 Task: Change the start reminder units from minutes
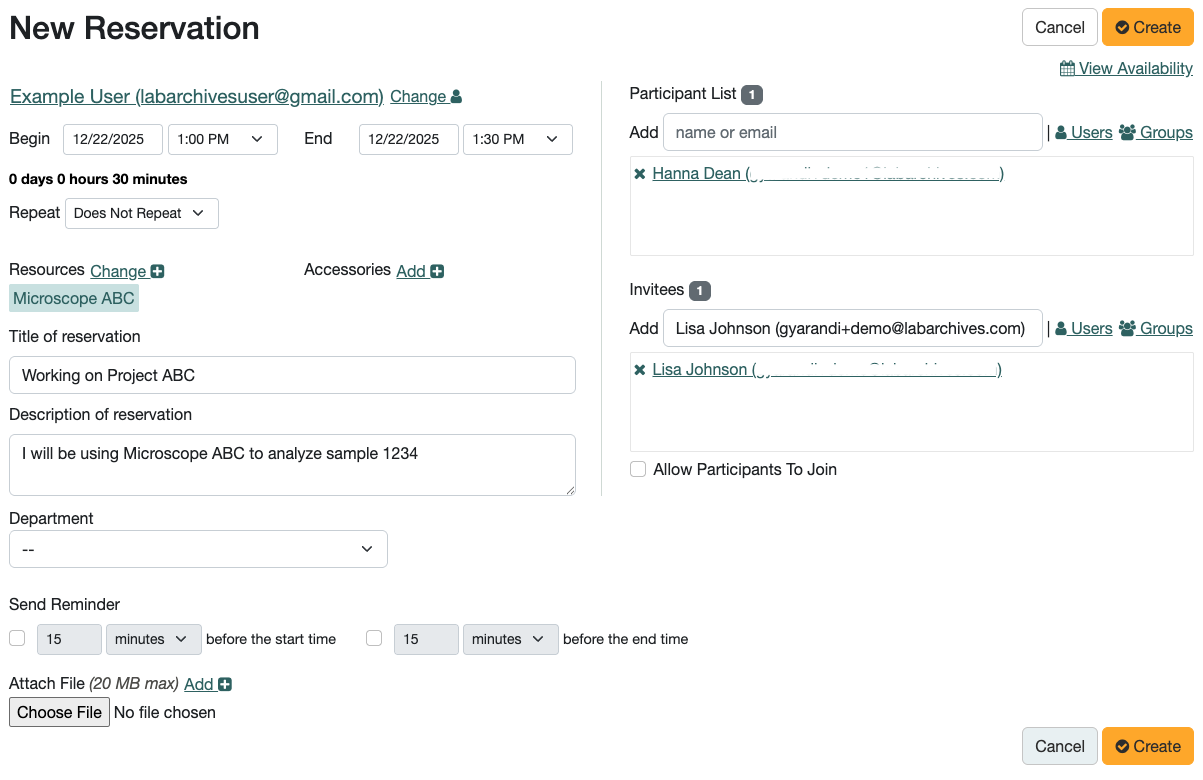[x=153, y=639]
